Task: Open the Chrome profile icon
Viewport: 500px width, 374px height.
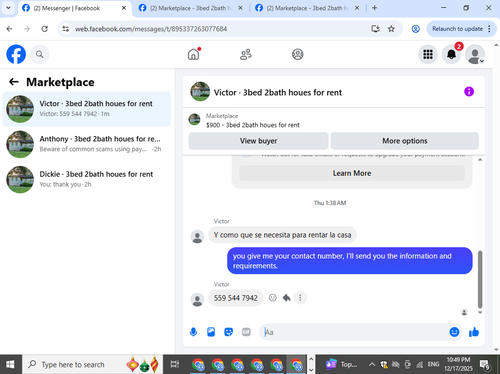Action: 415,29
